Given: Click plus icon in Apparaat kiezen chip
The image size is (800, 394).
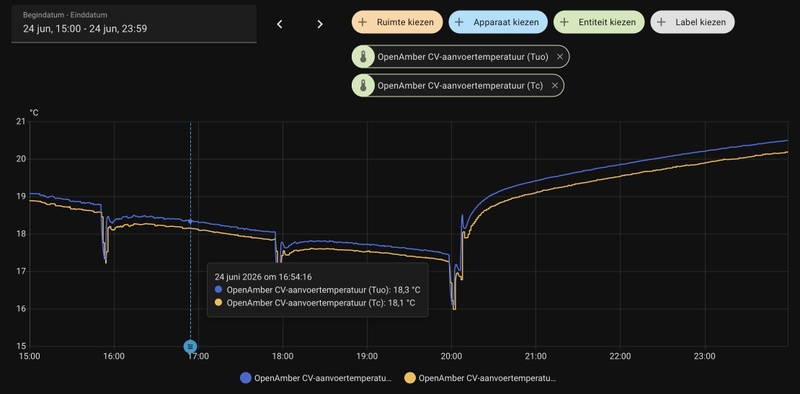Looking at the screenshot, I should point(459,22).
